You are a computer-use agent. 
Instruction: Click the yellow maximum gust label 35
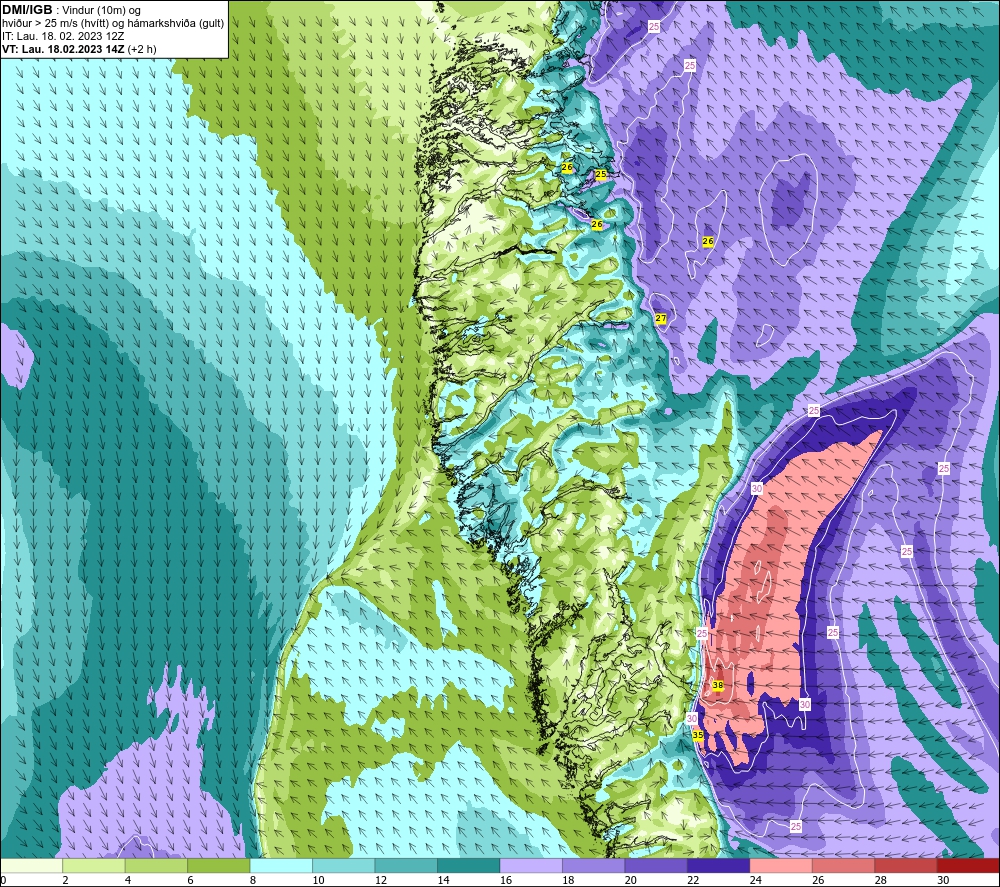698,735
